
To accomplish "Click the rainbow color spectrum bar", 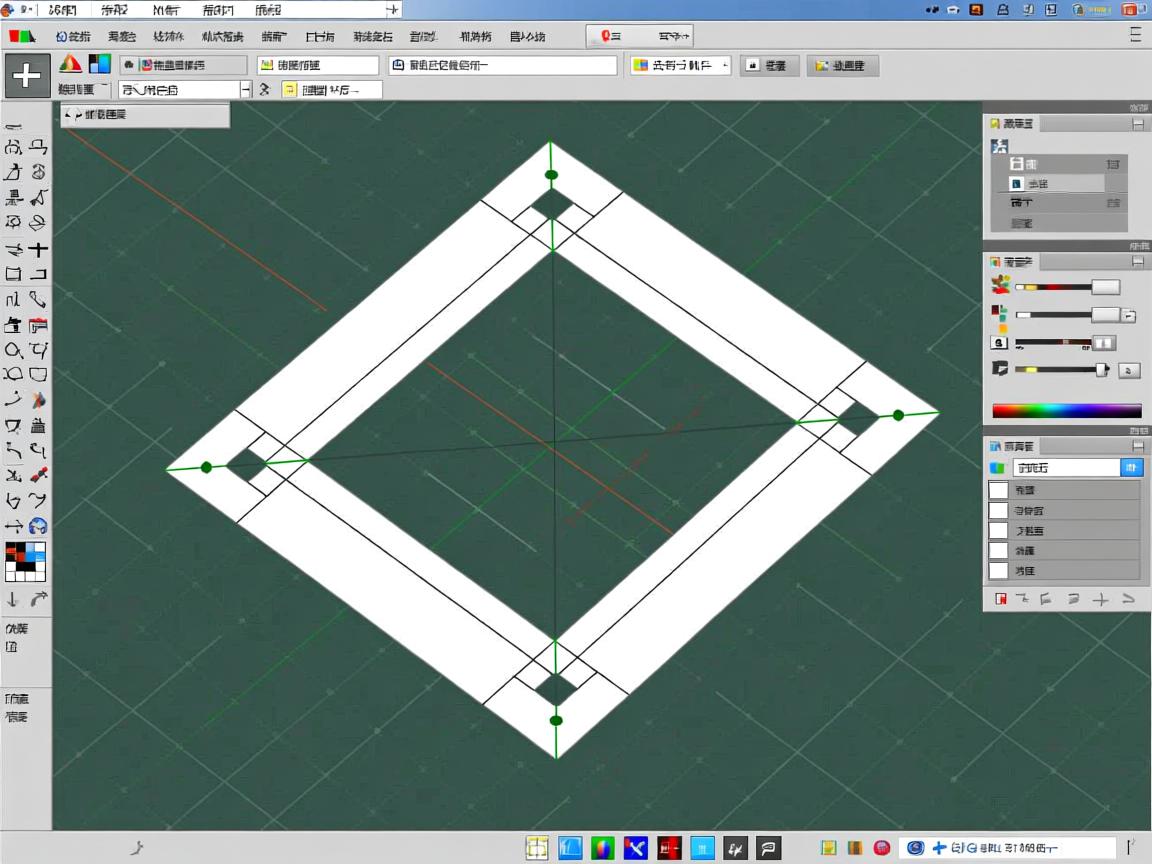I will tap(1066, 410).
